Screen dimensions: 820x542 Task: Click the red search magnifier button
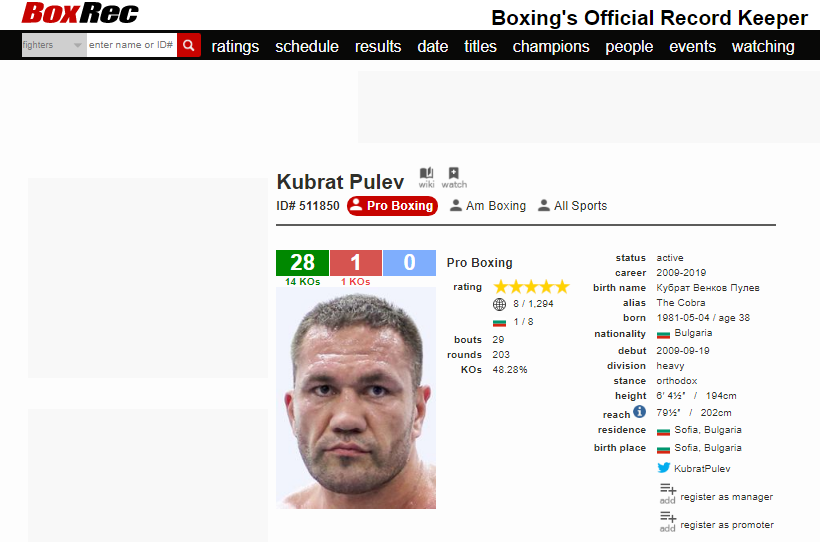click(x=189, y=45)
